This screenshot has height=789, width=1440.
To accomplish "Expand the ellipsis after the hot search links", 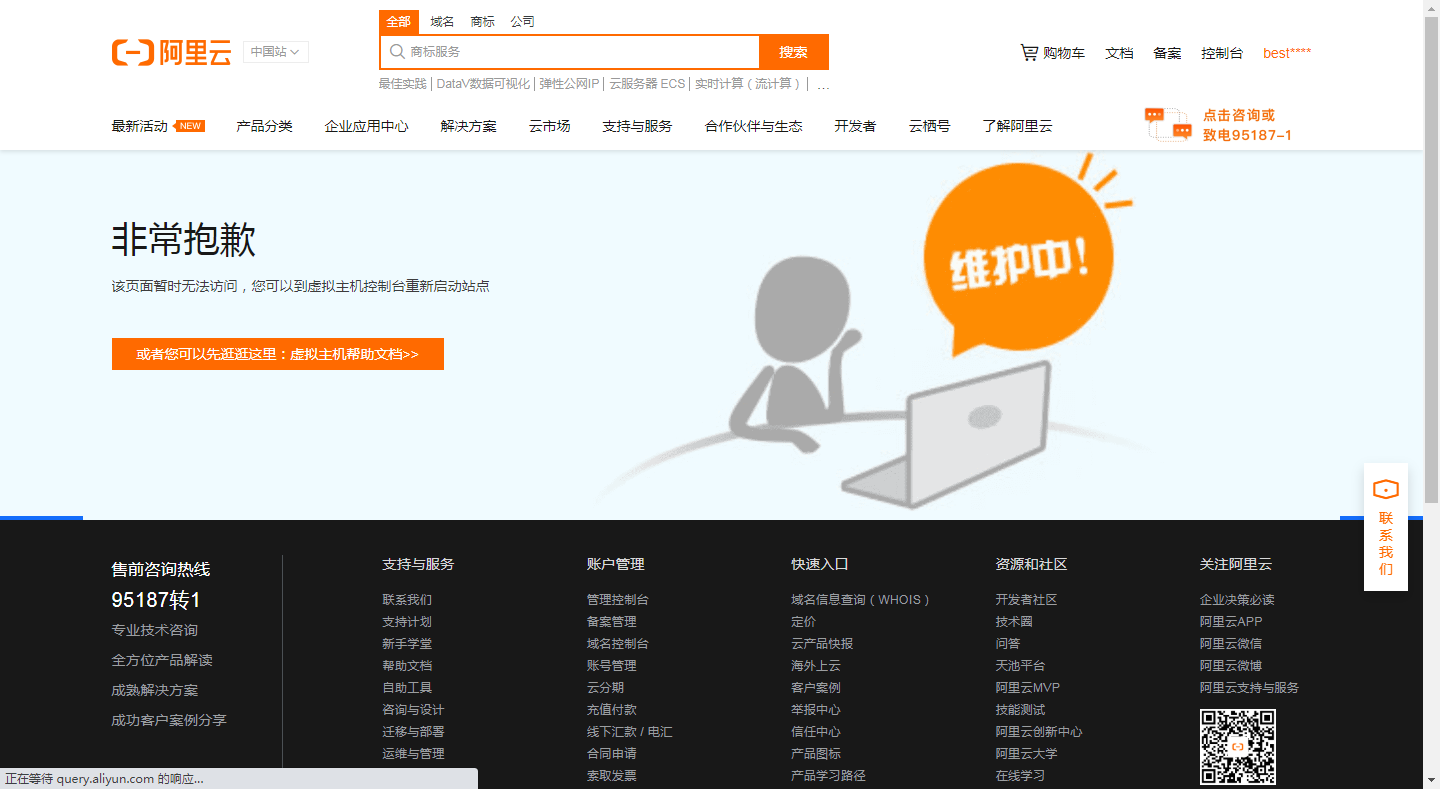I will tap(823, 84).
